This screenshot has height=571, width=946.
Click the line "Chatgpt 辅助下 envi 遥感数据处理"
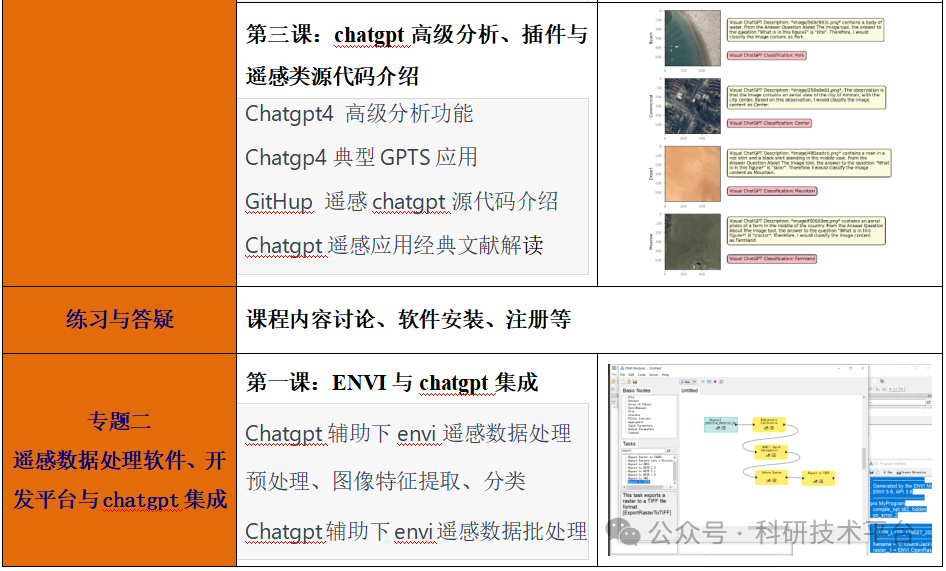coord(408,433)
